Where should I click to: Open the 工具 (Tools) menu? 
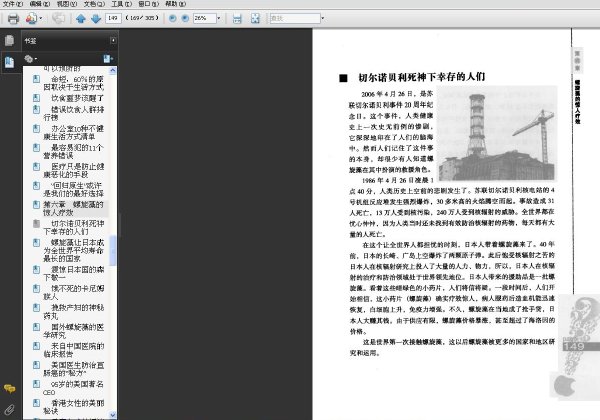[122, 4]
